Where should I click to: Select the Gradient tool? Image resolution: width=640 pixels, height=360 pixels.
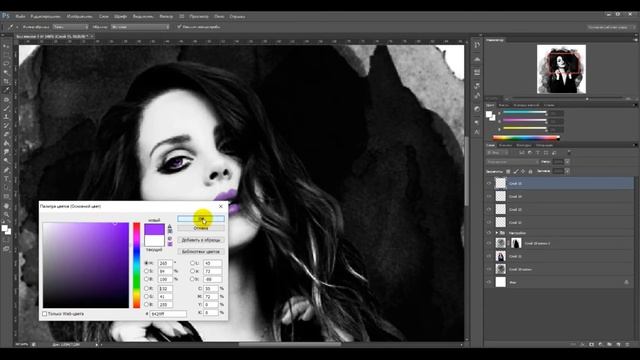(x=6, y=143)
